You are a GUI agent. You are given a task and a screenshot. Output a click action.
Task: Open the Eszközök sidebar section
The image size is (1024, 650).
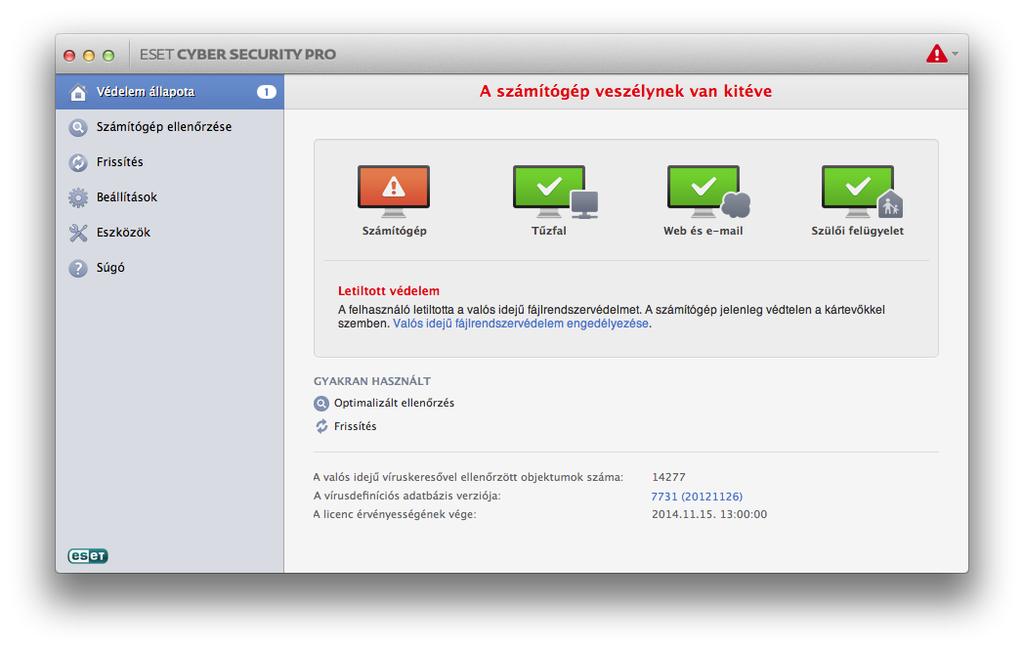click(x=170, y=233)
